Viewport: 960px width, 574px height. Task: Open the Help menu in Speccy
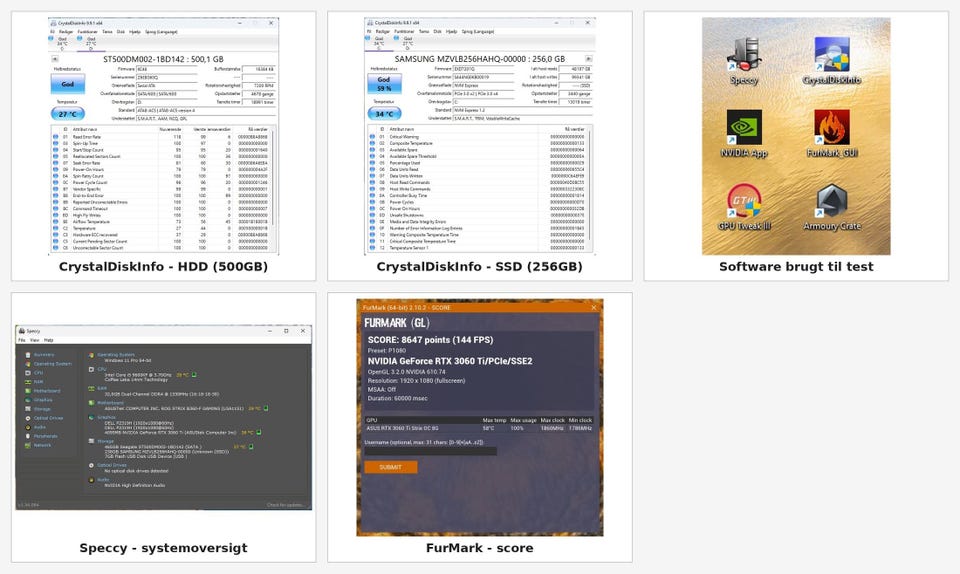(48, 340)
